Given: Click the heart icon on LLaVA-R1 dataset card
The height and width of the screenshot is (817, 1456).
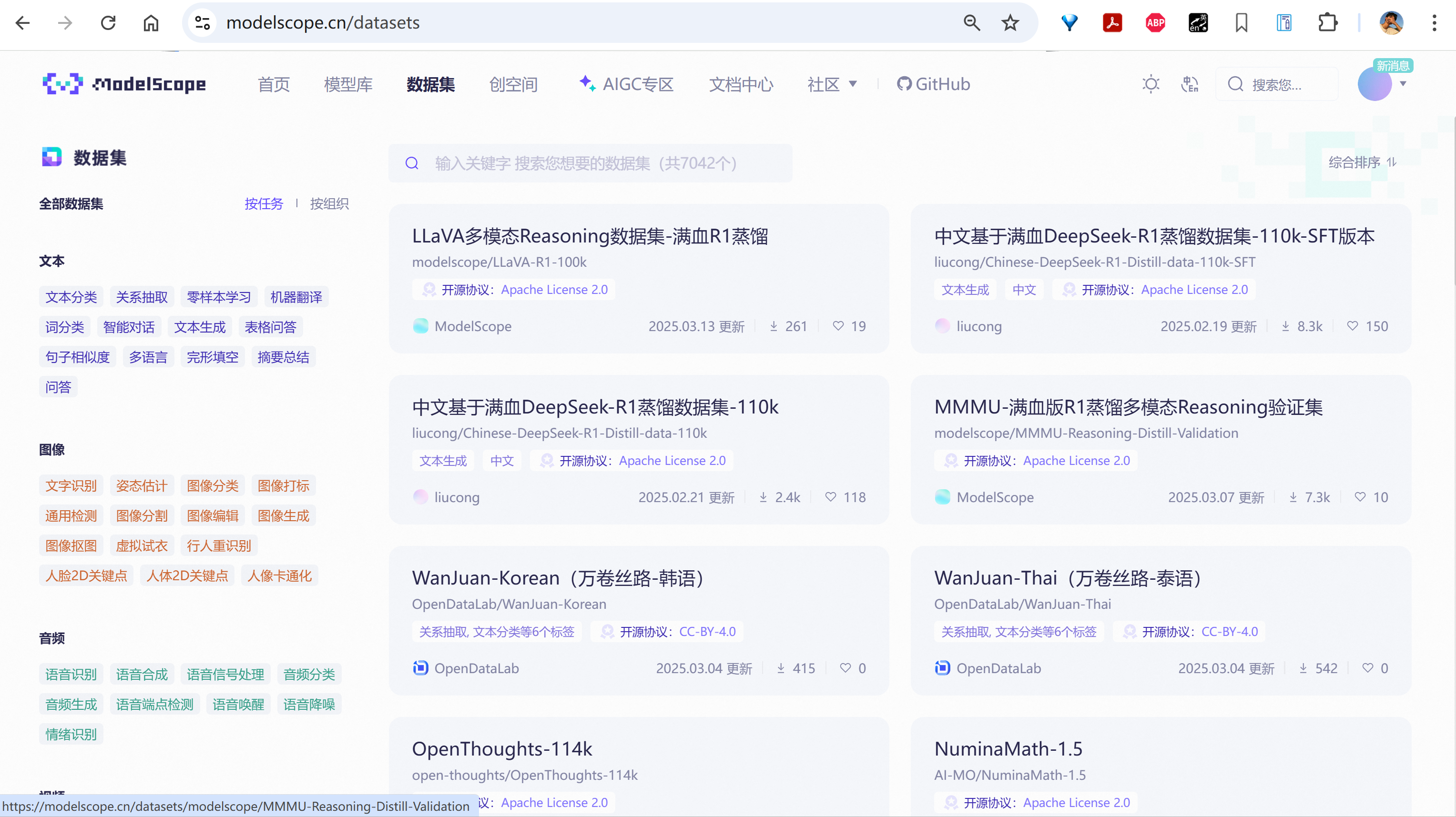Looking at the screenshot, I should pyautogui.click(x=838, y=326).
